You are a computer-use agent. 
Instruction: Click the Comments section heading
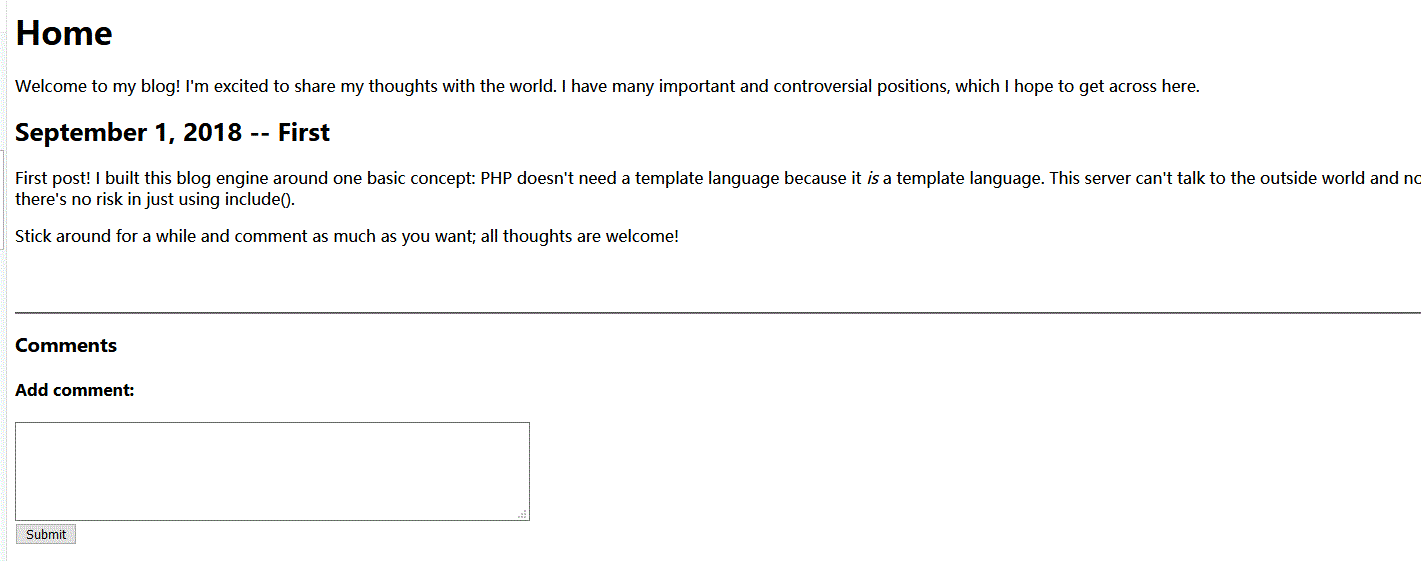66,345
